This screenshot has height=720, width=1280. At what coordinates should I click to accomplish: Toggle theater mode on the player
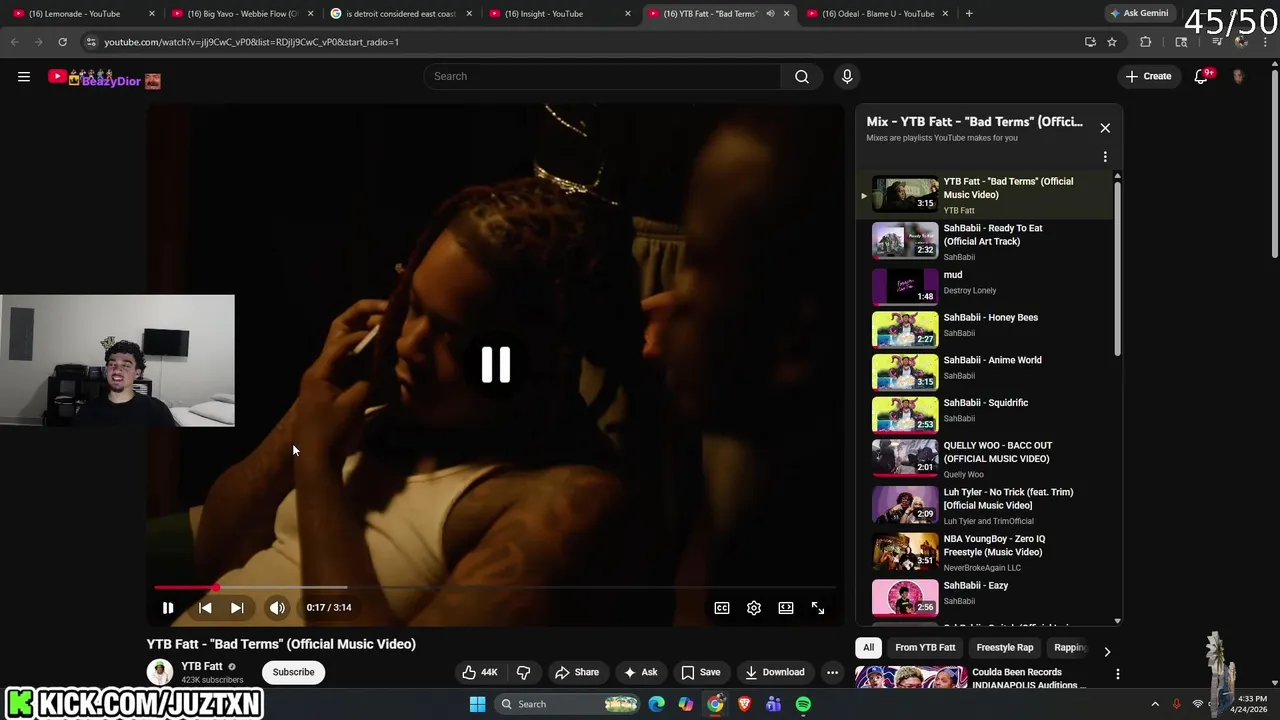(x=786, y=607)
